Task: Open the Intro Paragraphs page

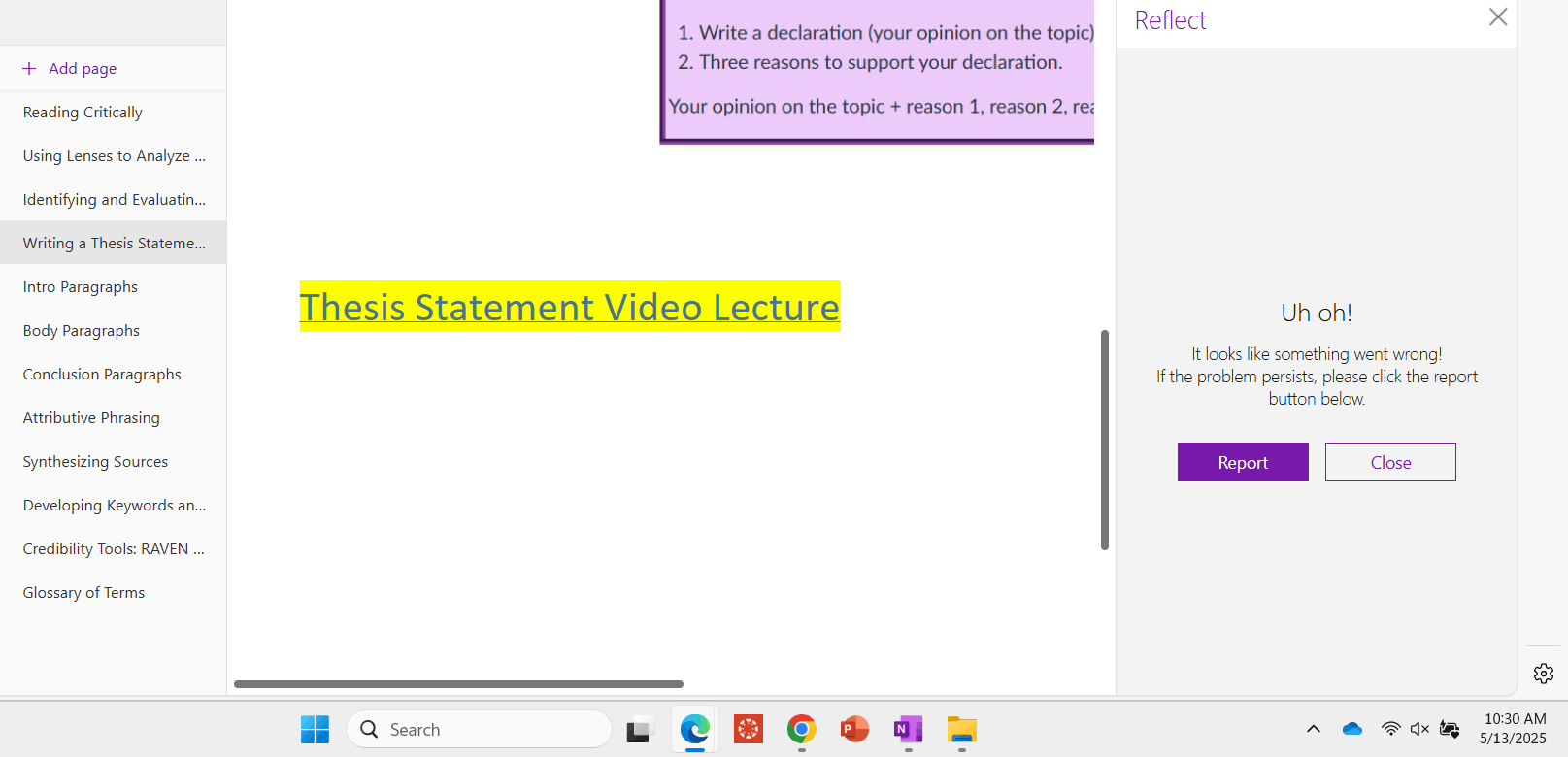Action: pos(113,286)
